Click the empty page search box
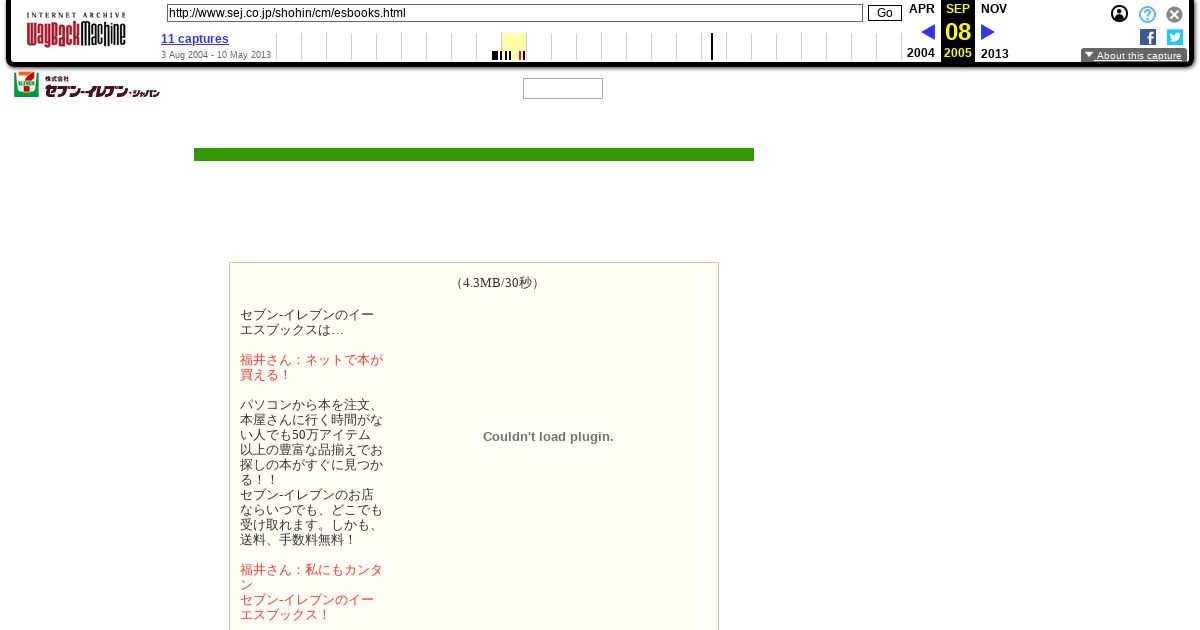 coord(563,89)
